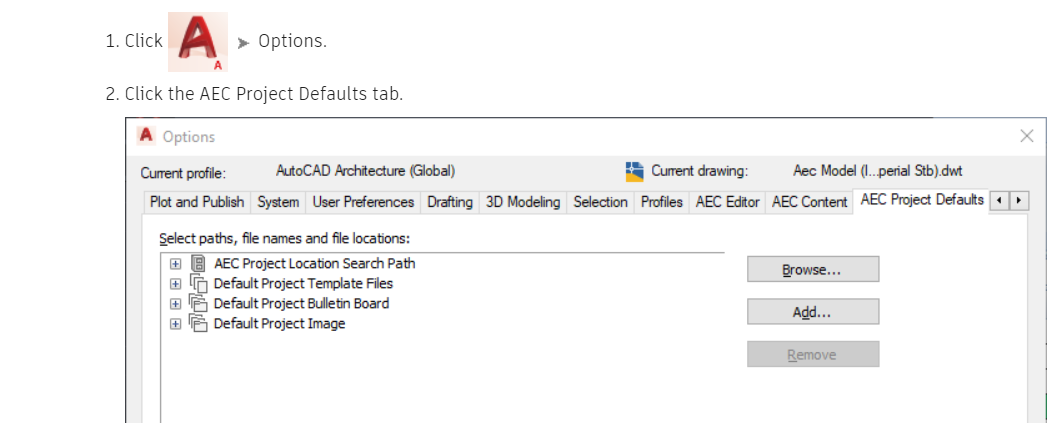The width and height of the screenshot is (1059, 423).
Task: Click the Options dialog title bar logo
Action: click(x=146, y=136)
